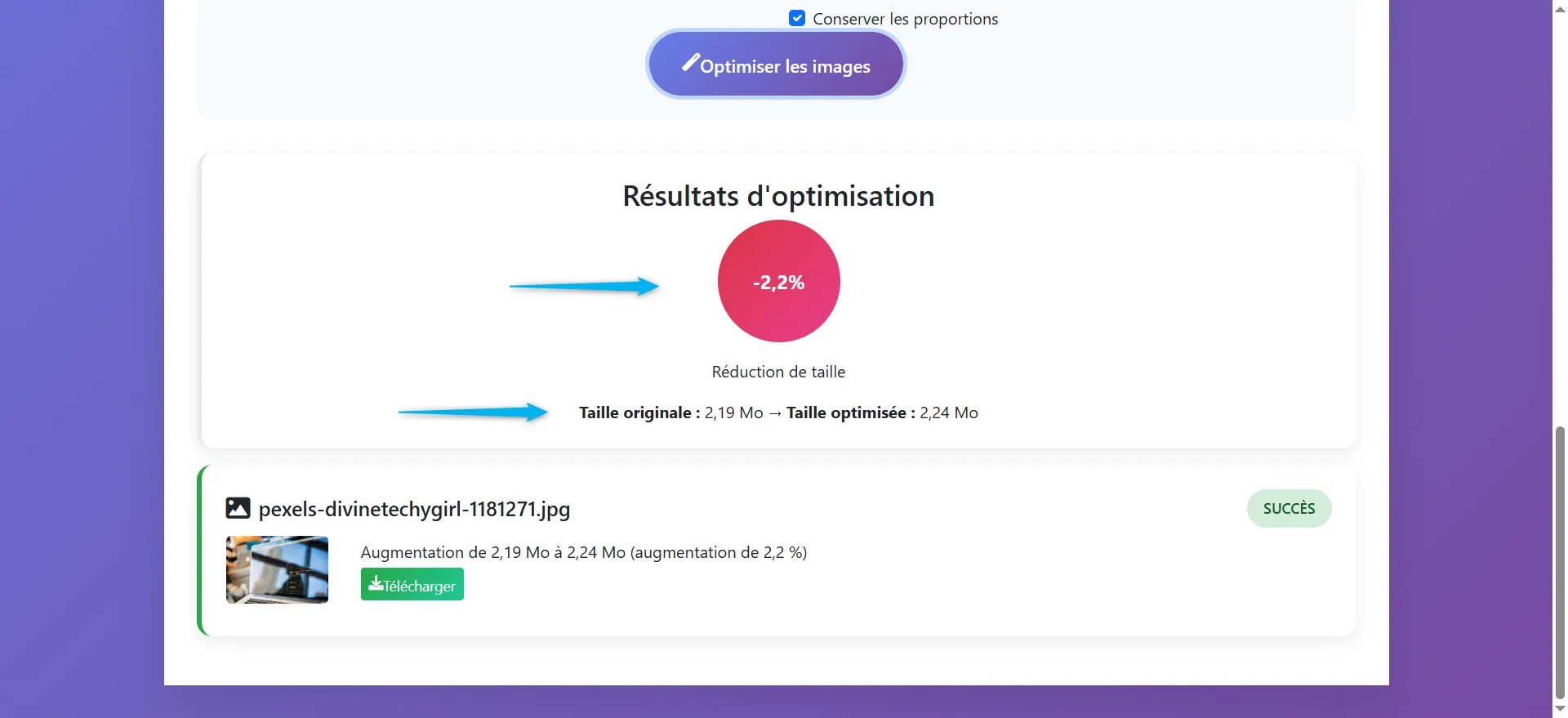Click the Réduction de taille label

click(777, 372)
